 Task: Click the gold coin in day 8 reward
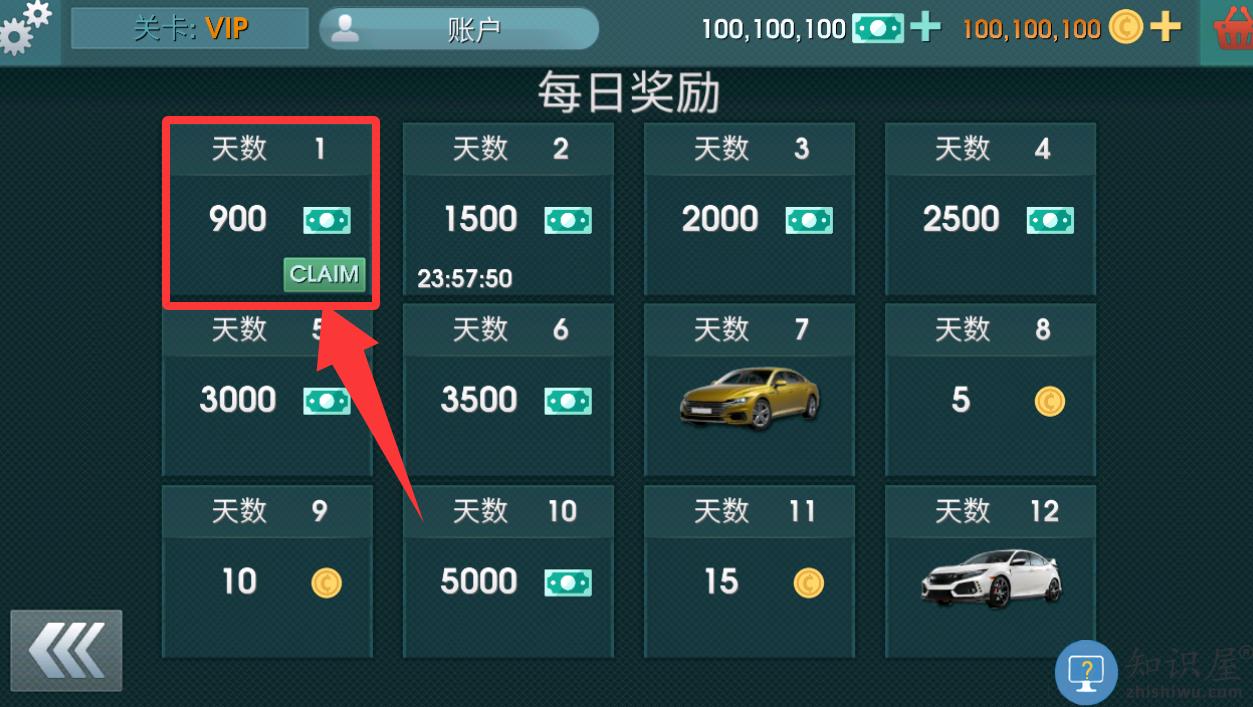(1049, 402)
